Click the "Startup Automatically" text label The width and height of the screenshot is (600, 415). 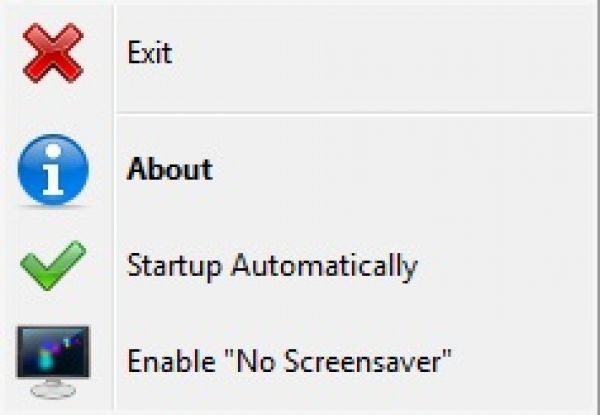(272, 267)
